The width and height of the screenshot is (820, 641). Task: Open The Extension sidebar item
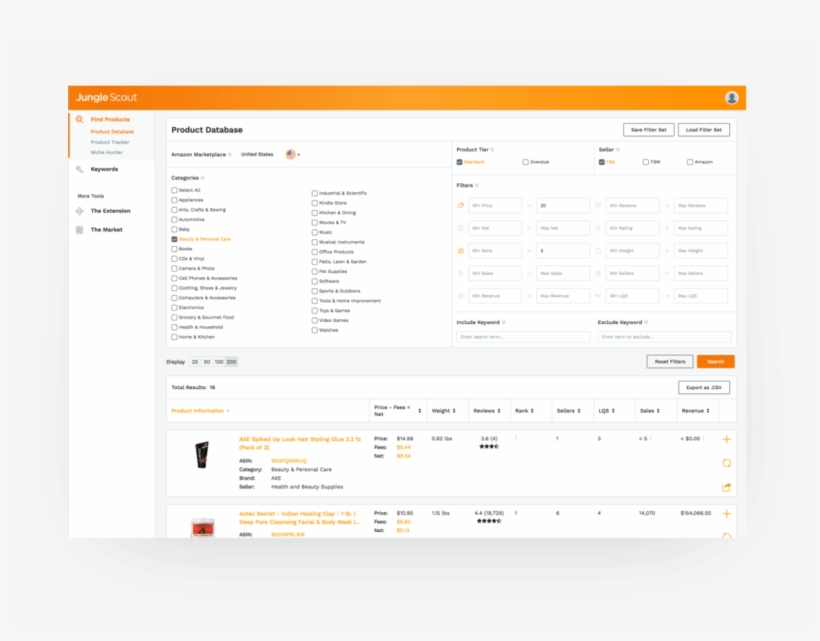coord(110,211)
